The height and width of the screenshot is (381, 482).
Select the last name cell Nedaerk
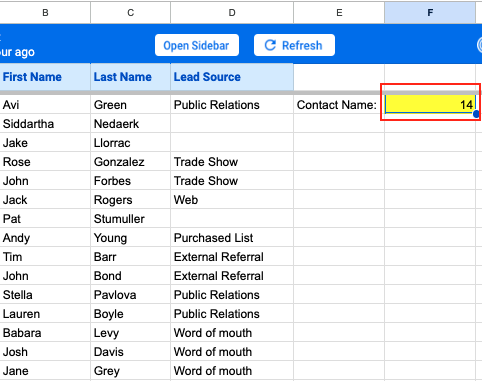130,124
